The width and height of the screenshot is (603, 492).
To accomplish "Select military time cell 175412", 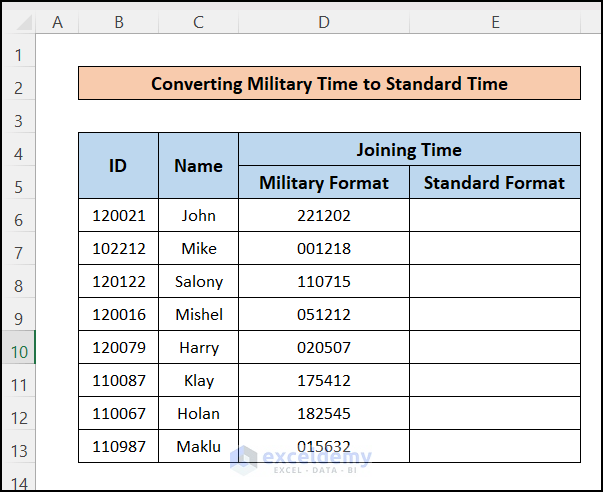I will tap(323, 380).
